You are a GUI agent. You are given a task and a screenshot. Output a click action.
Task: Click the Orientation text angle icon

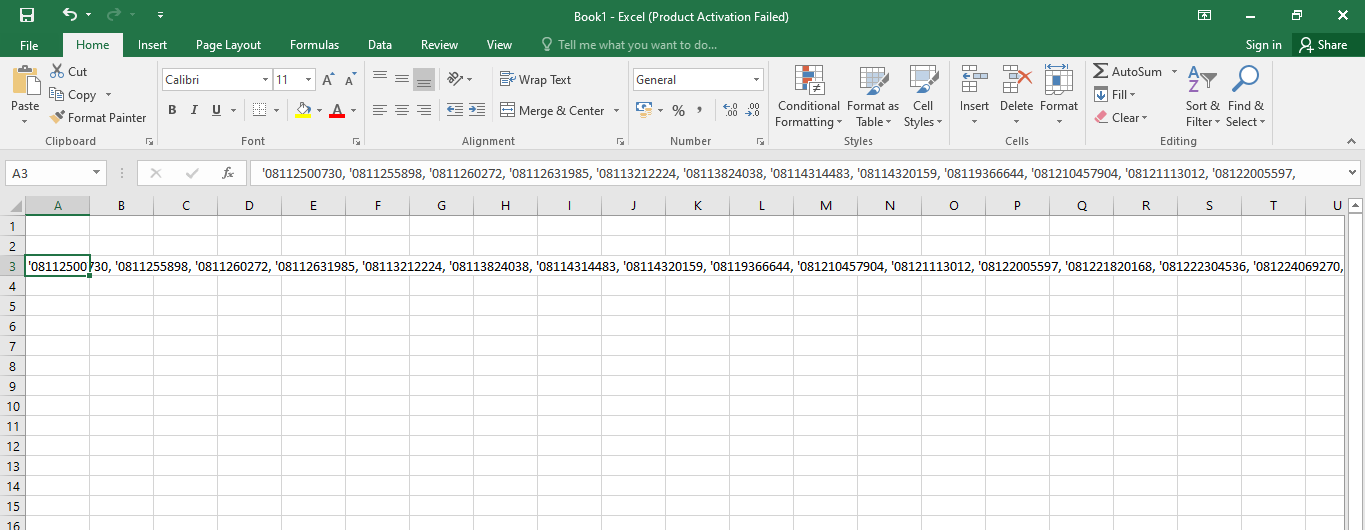455,79
